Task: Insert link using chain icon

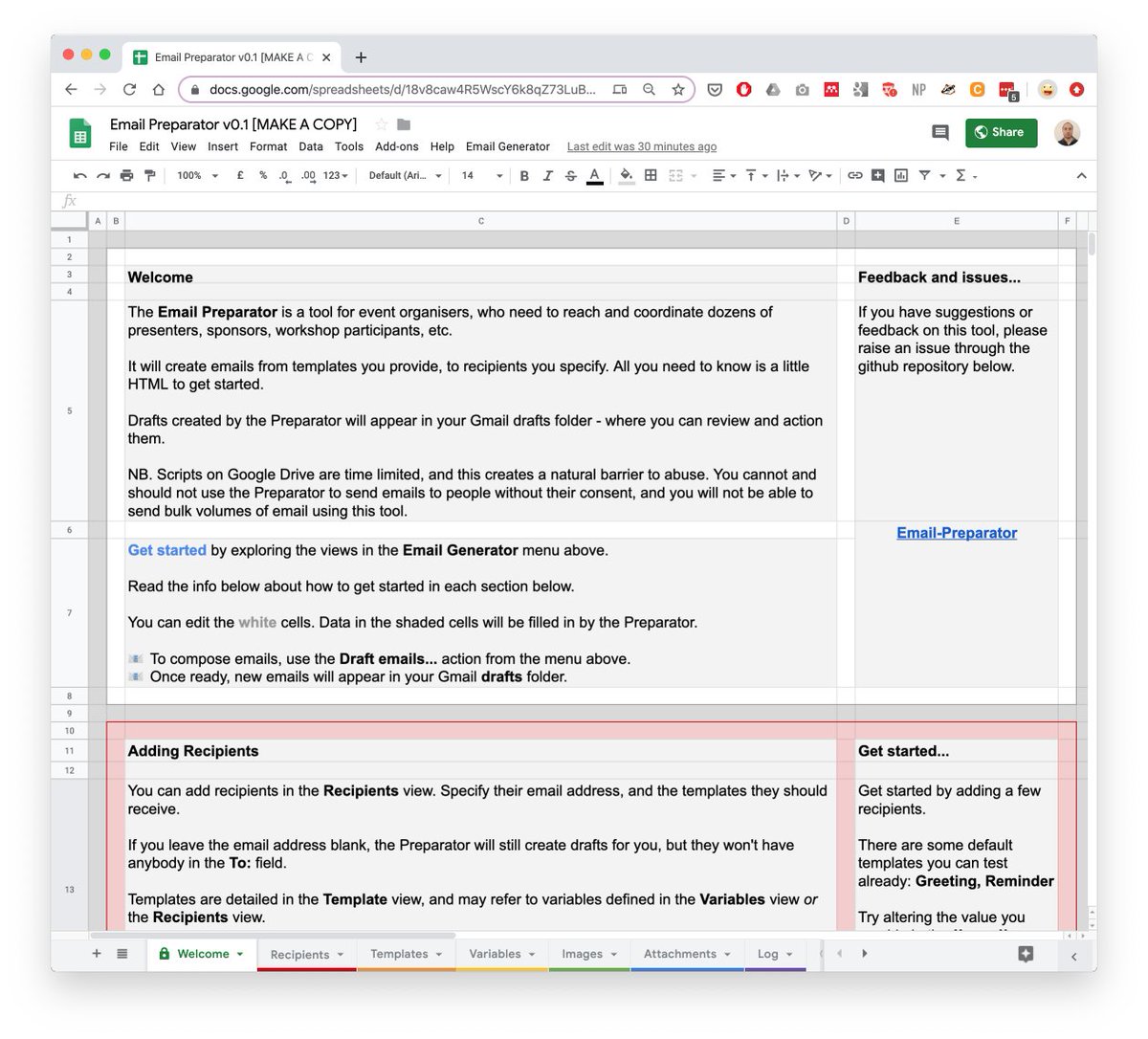Action: pyautogui.click(x=855, y=176)
